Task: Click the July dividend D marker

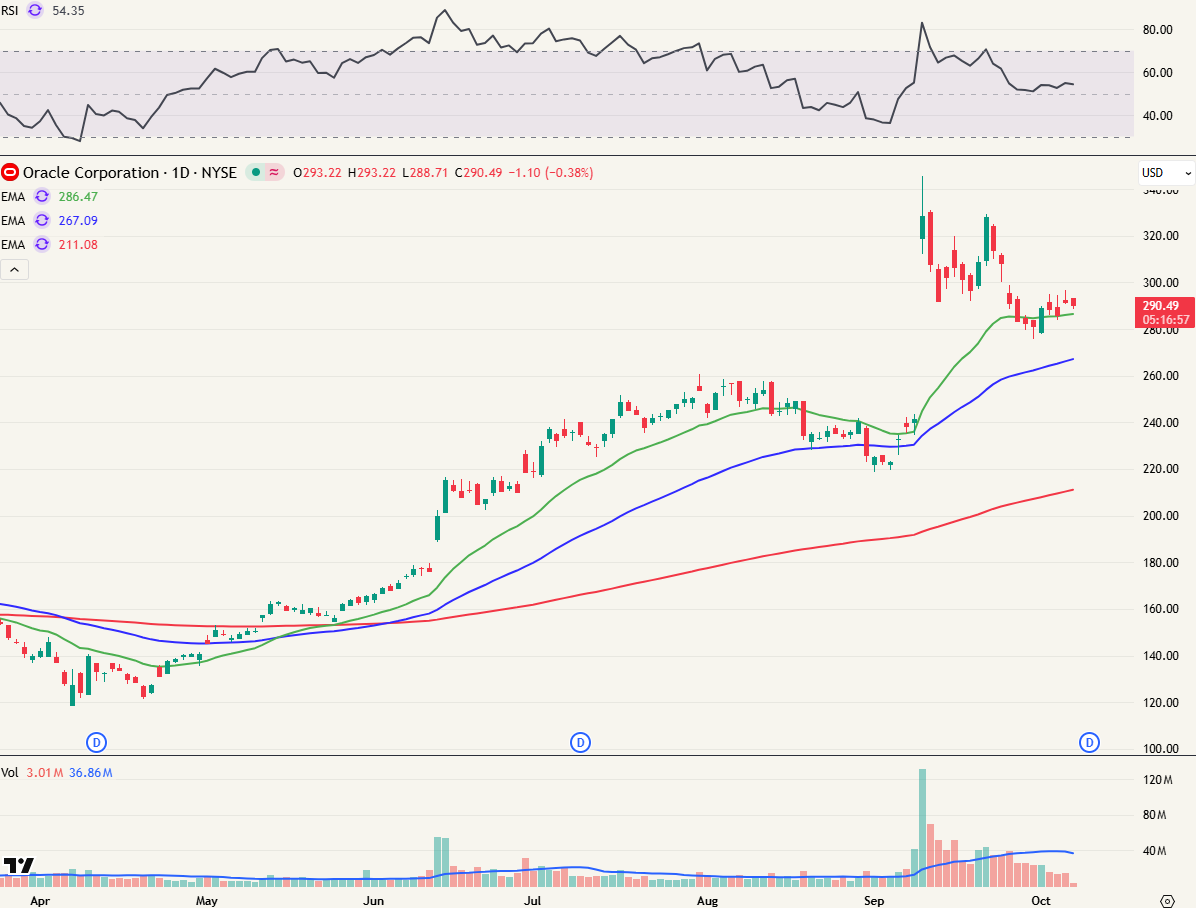Action: [580, 742]
